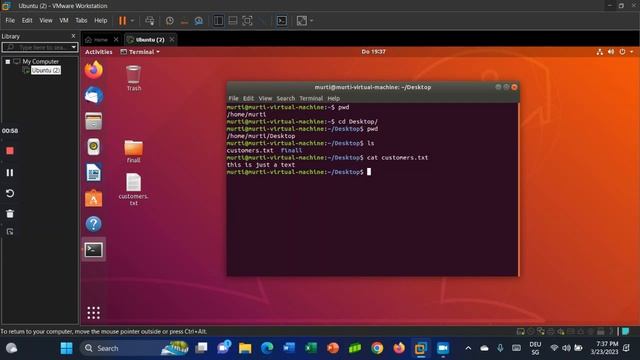The width and height of the screenshot is (640, 360).
Task: Open Rhythmbox from the Ubuntu dock
Action: pyautogui.click(x=93, y=147)
